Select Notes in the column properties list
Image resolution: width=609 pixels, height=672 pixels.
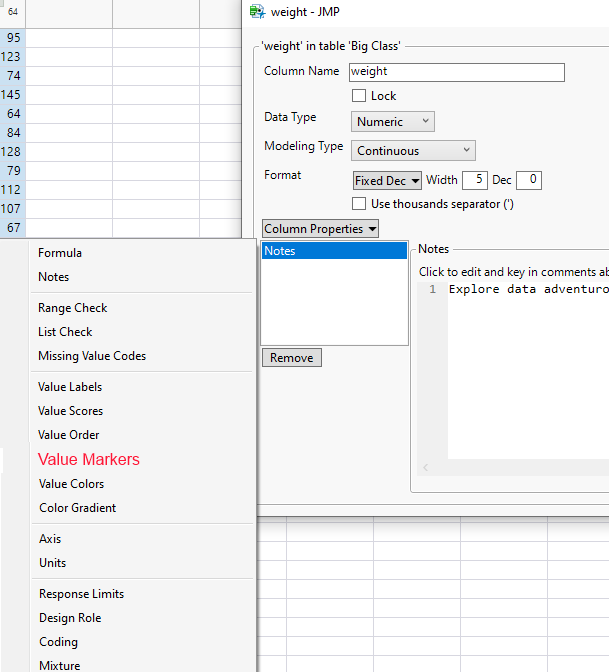tap(334, 251)
